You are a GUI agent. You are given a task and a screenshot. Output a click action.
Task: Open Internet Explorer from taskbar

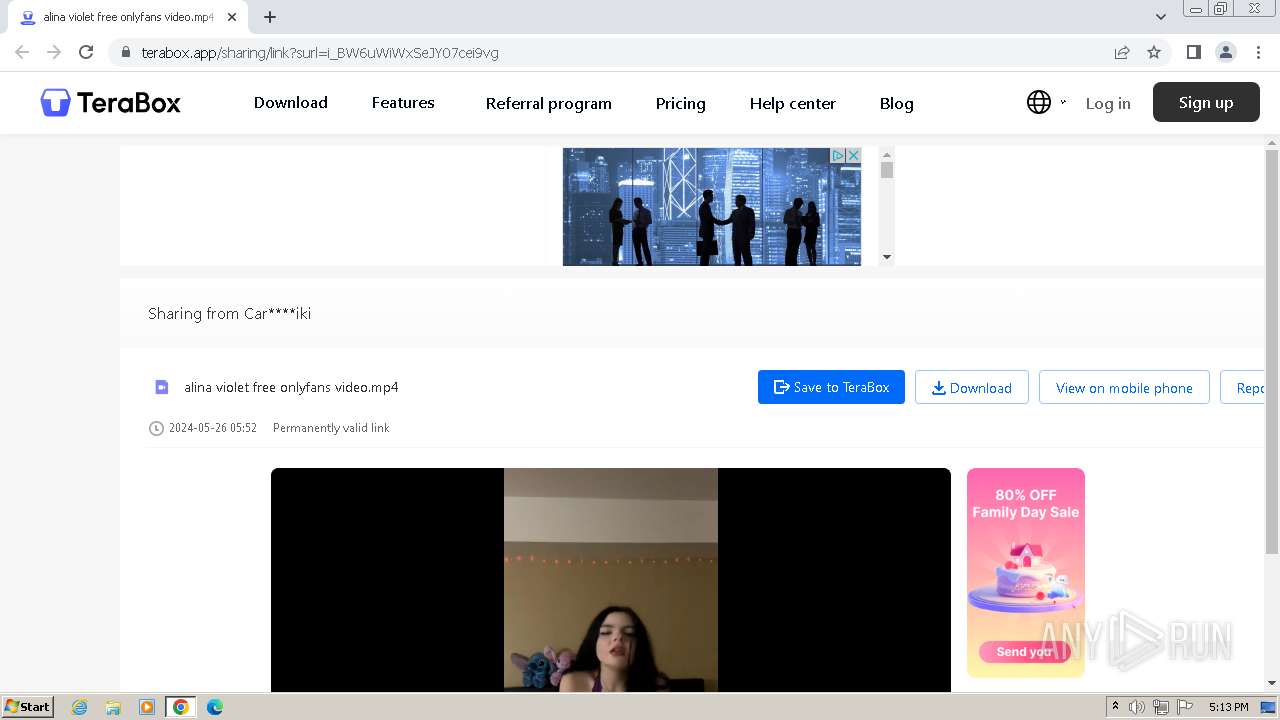79,707
